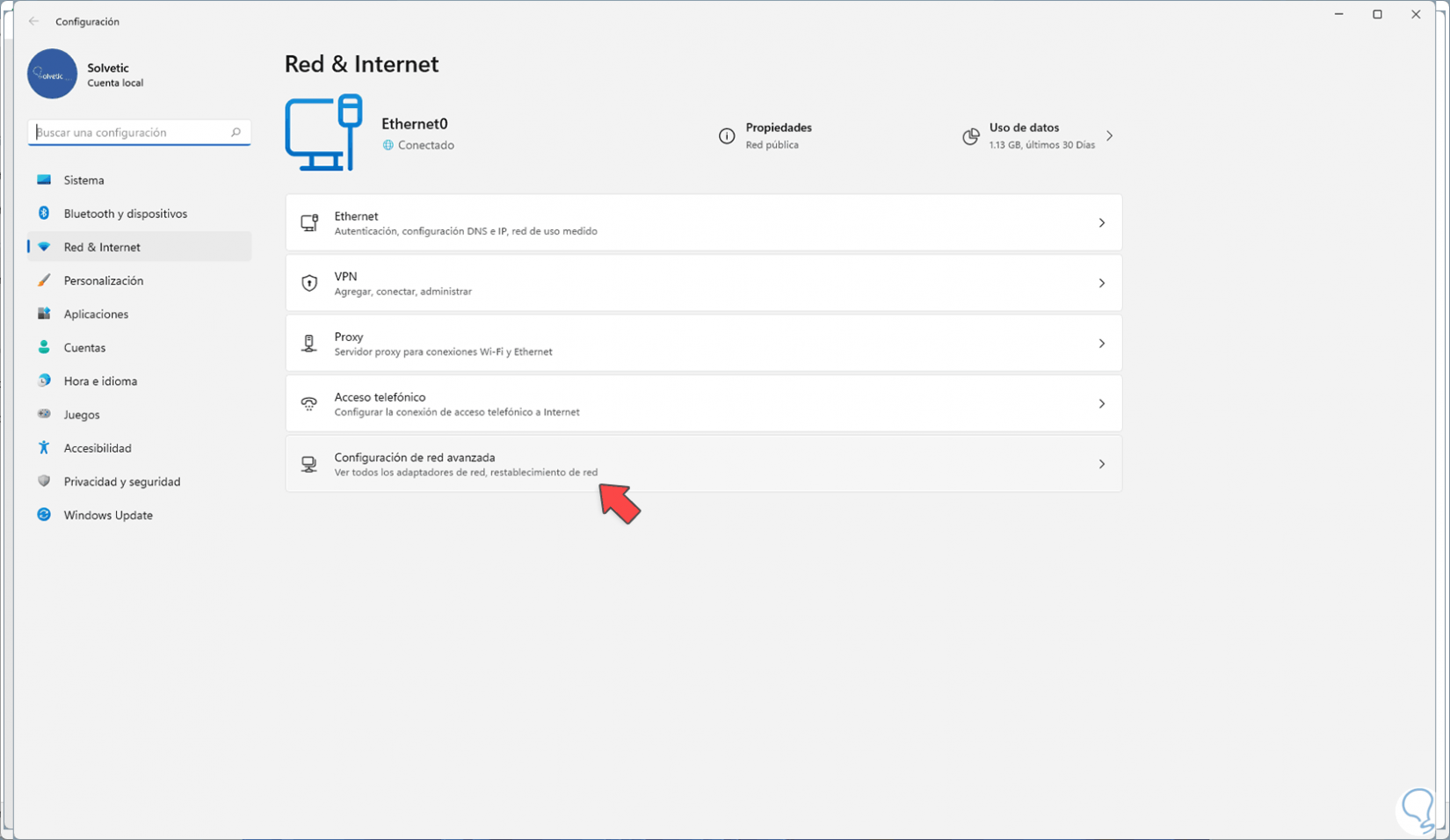Select Bluetooth y dispositivos in sidebar

[x=125, y=214]
